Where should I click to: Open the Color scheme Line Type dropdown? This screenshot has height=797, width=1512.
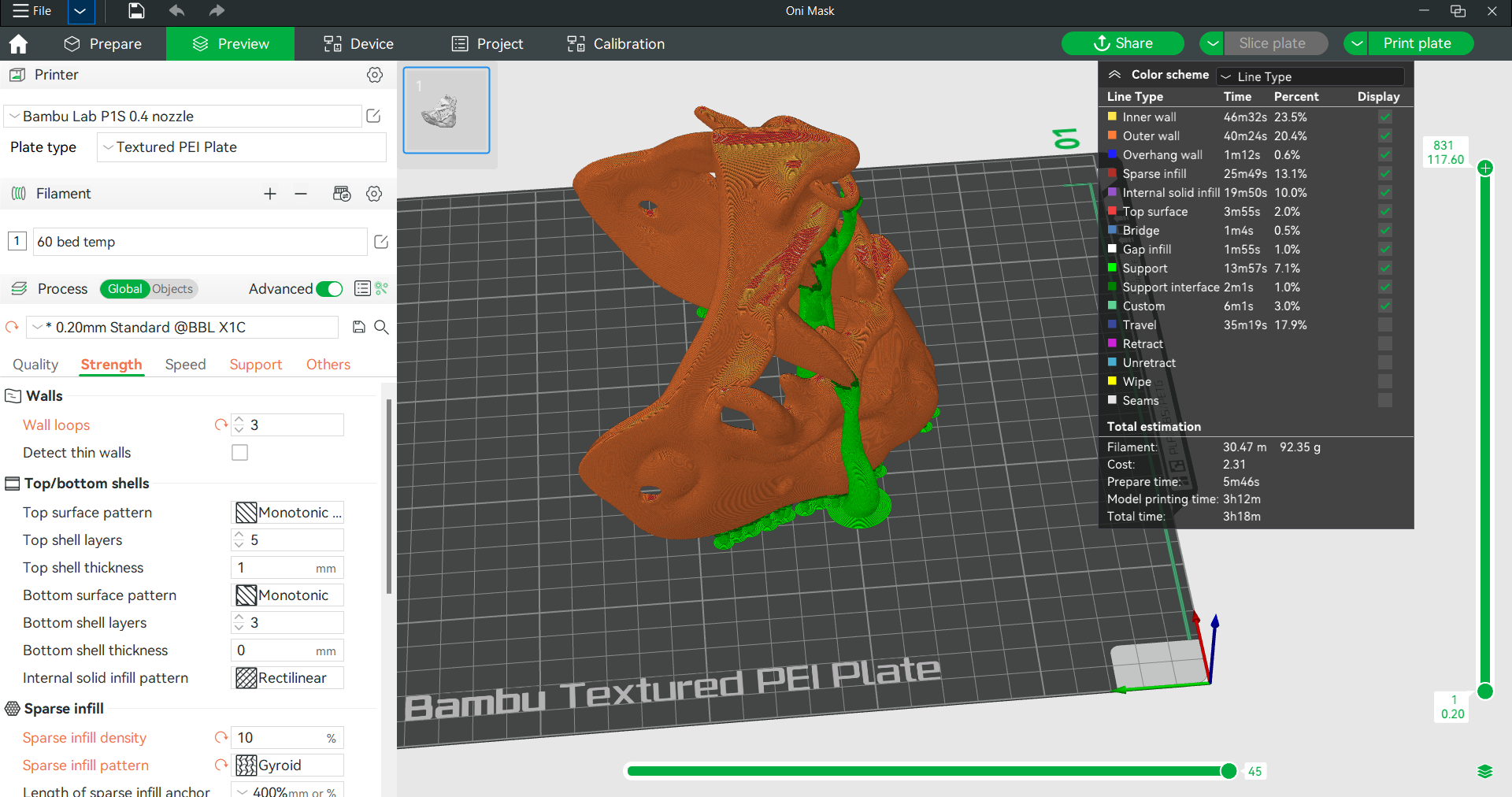click(x=1310, y=76)
